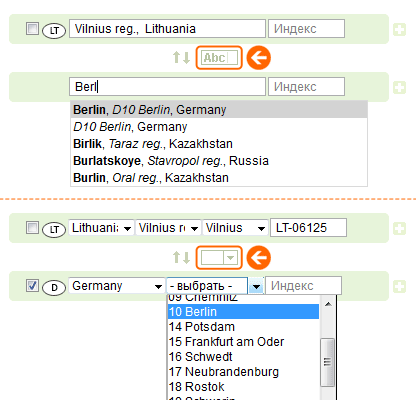Click the plus icon beside the Germany row

click(399, 286)
